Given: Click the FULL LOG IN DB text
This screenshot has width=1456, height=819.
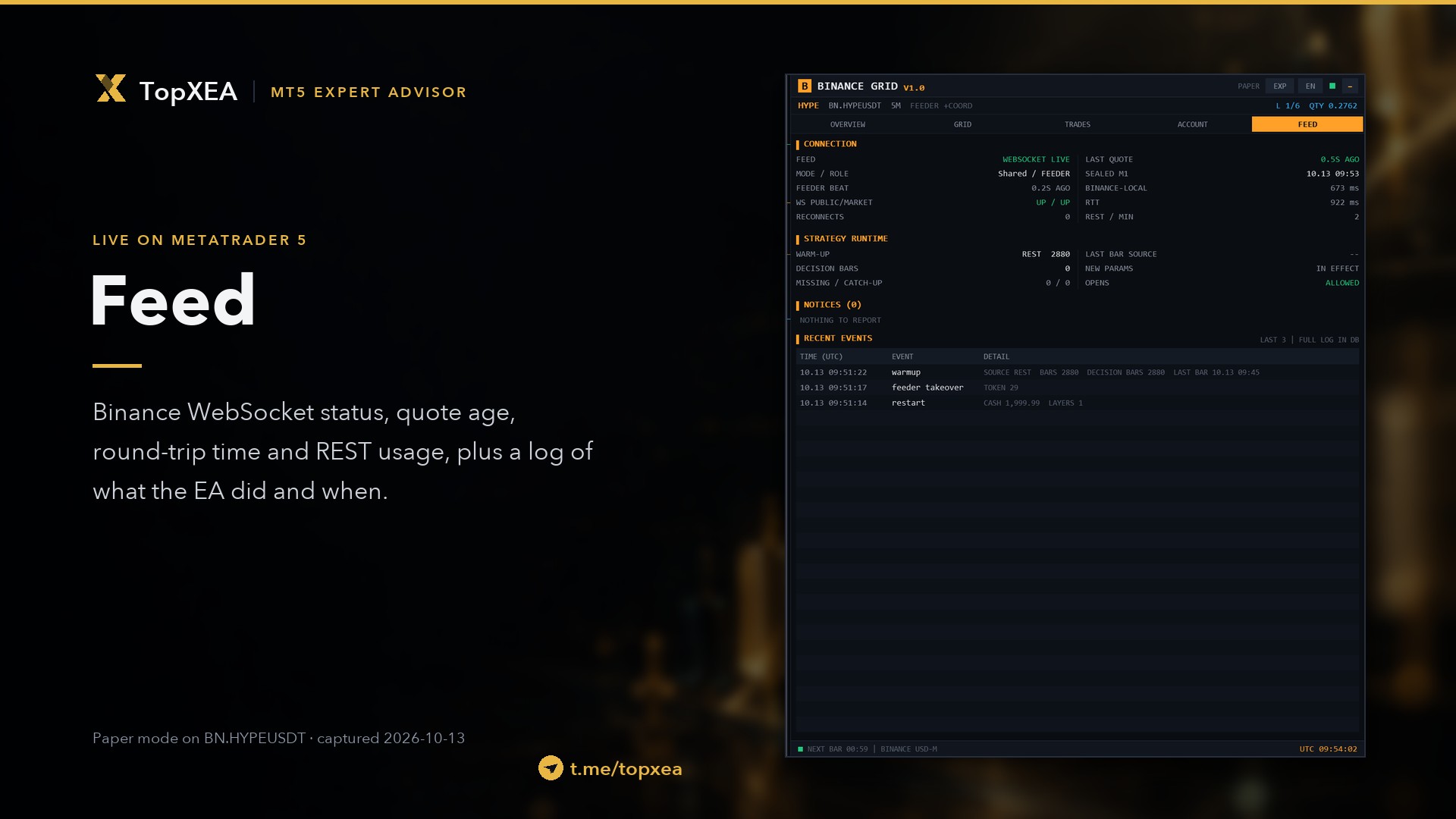Looking at the screenshot, I should click(1329, 340).
